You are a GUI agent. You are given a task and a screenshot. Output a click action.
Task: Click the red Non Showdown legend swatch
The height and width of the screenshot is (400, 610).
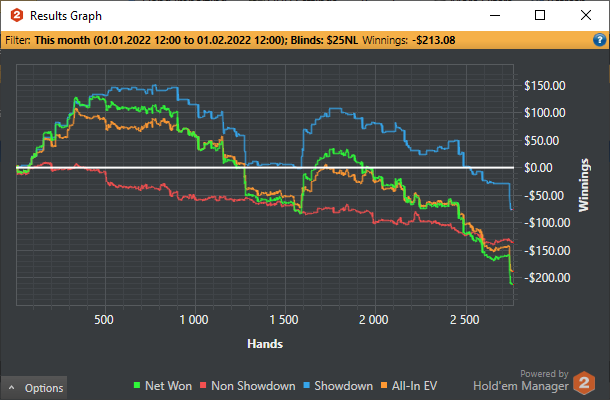tap(203, 386)
